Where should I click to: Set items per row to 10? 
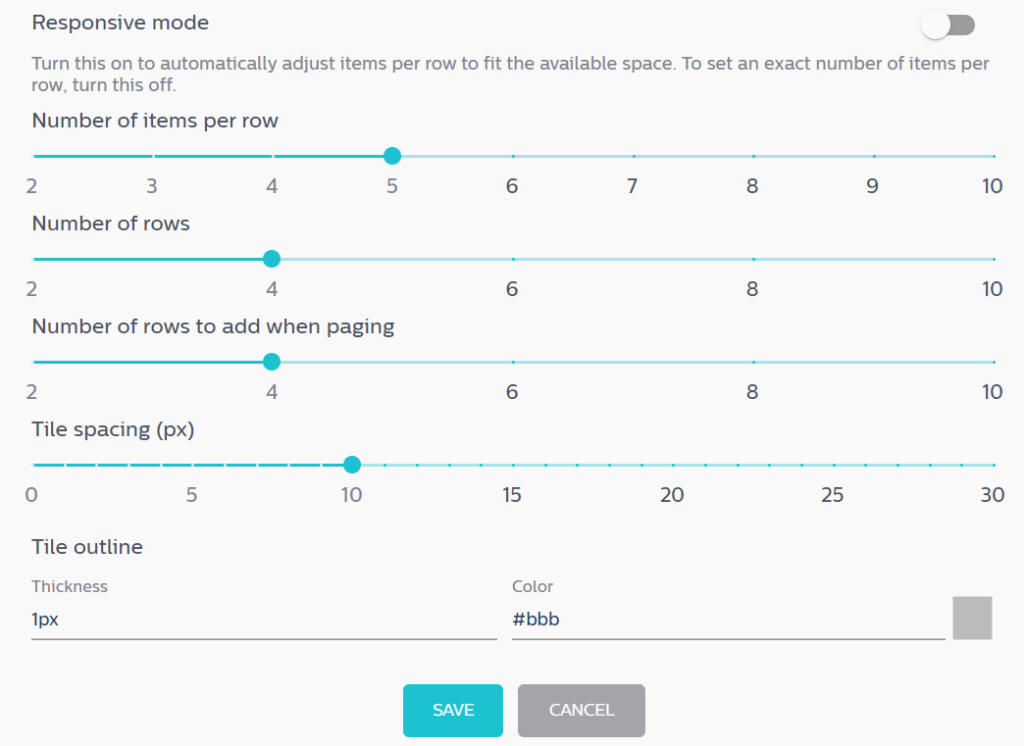pos(993,156)
